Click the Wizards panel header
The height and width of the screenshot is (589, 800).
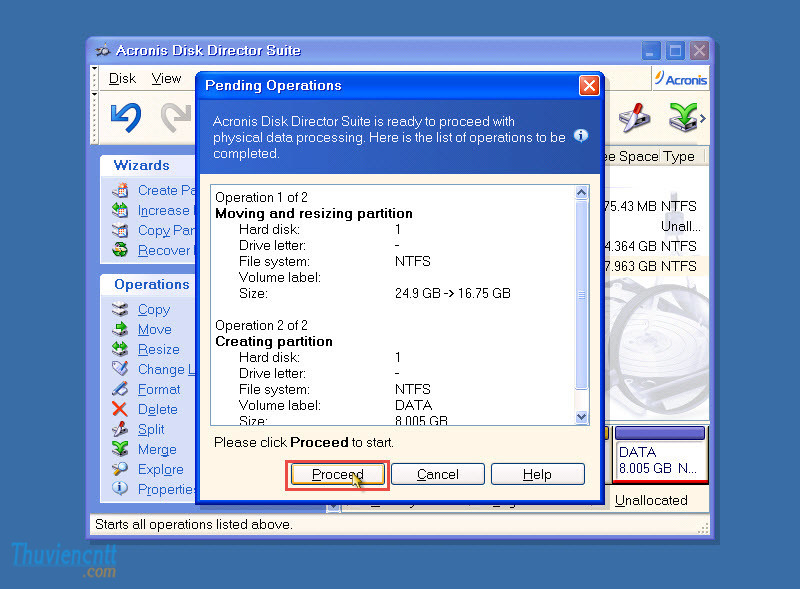pos(148,165)
